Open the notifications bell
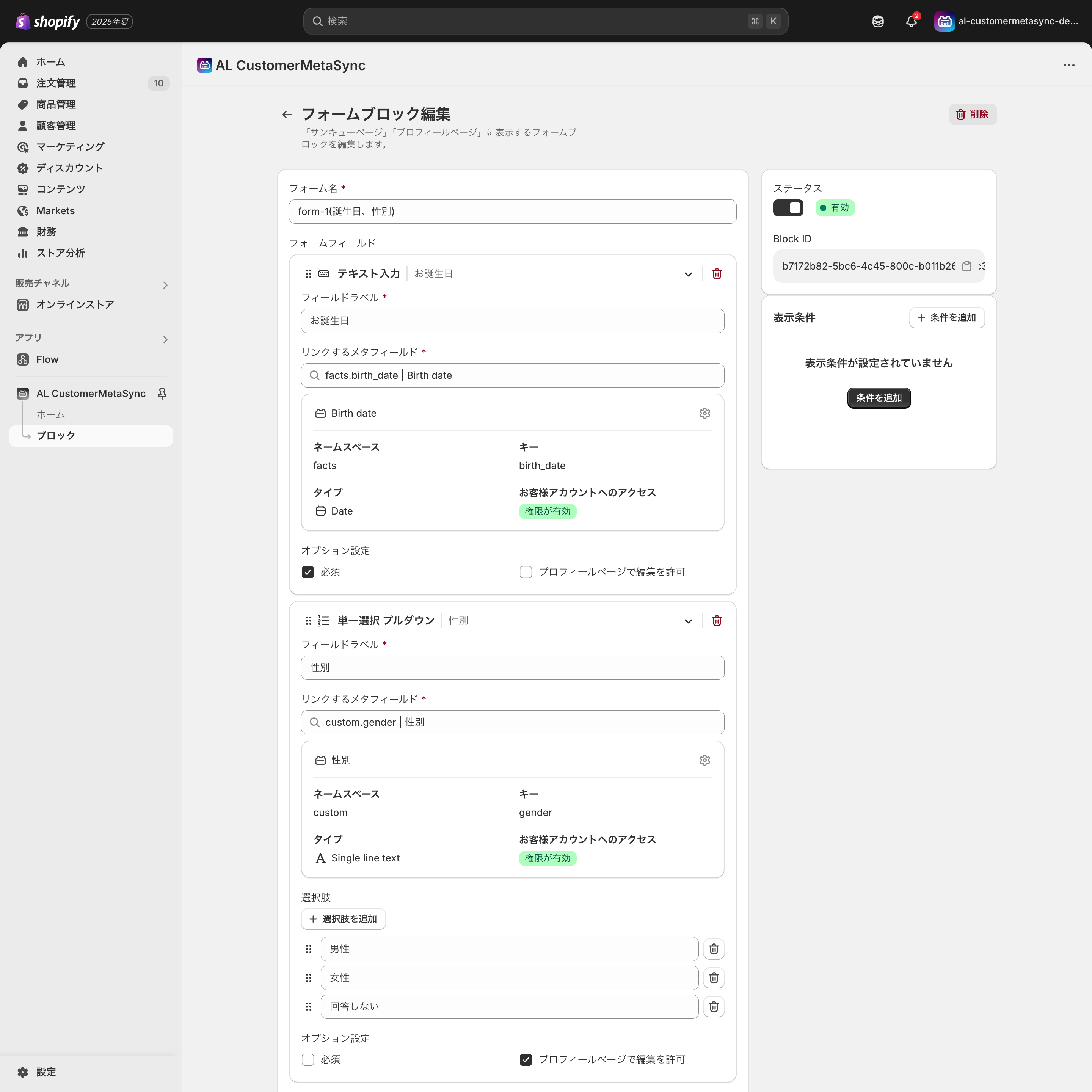The image size is (1092, 1092). click(911, 22)
